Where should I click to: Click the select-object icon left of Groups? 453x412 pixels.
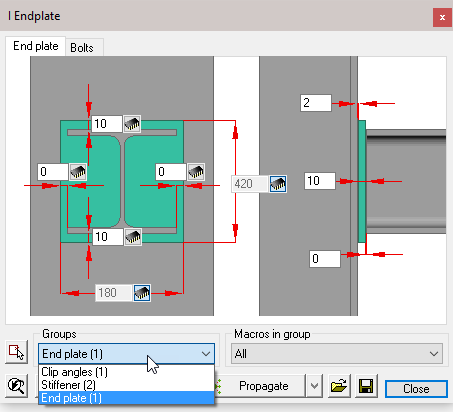16,352
